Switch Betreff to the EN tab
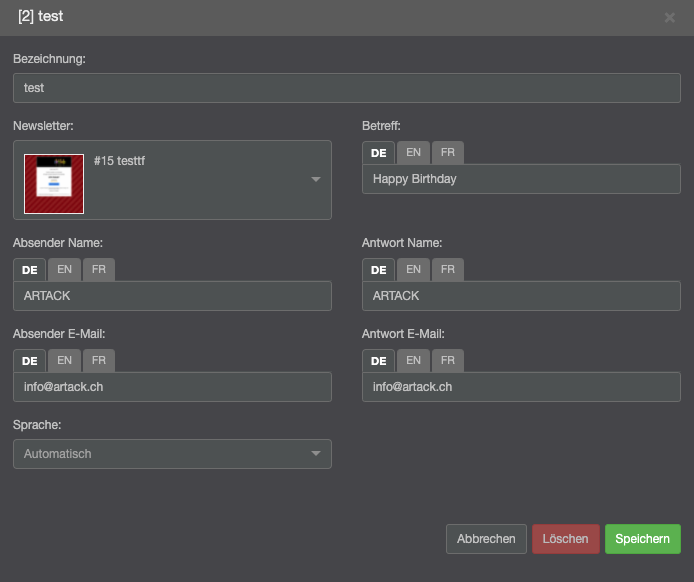Image resolution: width=694 pixels, height=582 pixels. click(x=412, y=153)
